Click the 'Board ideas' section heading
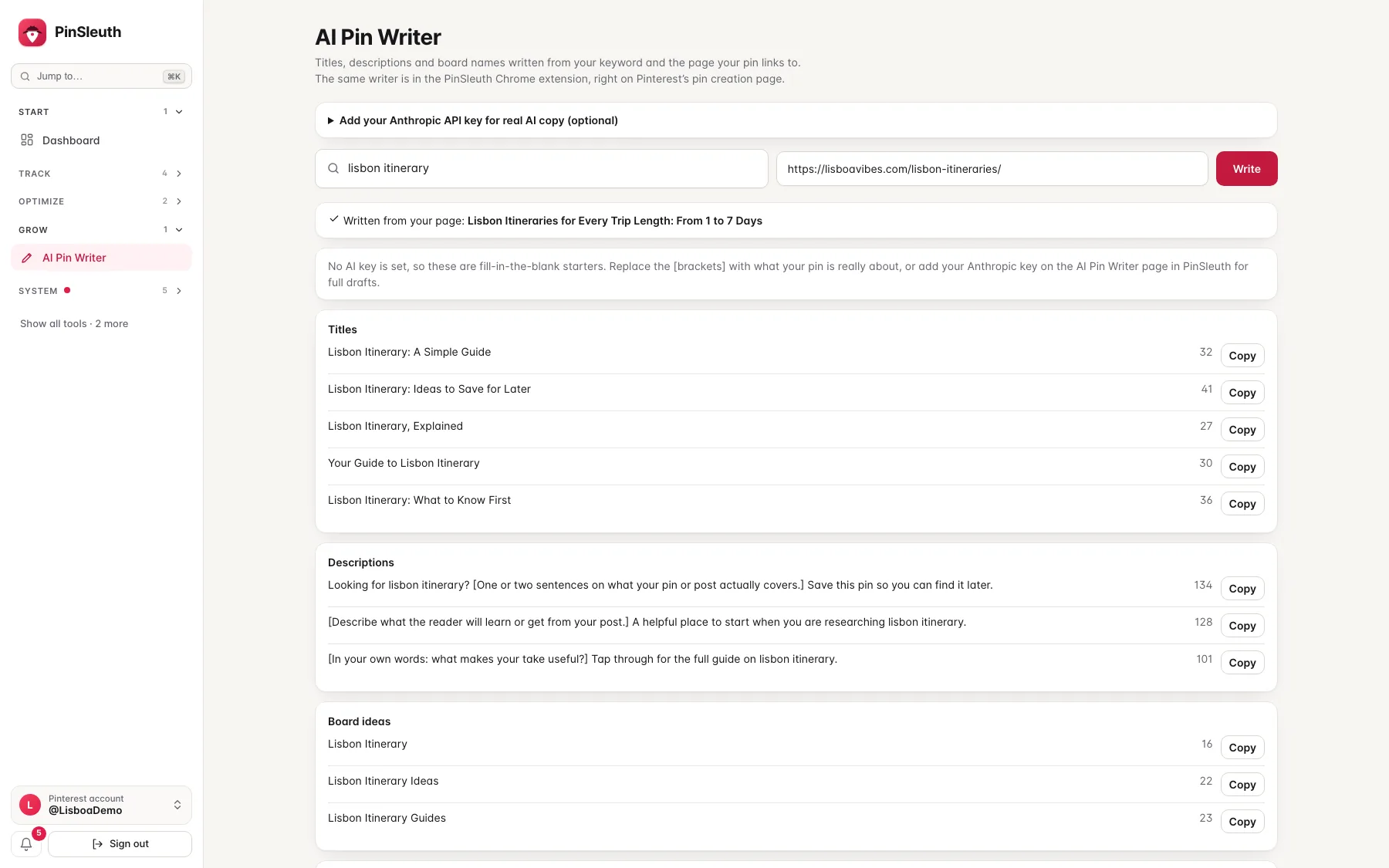The image size is (1389, 868). 359,721
